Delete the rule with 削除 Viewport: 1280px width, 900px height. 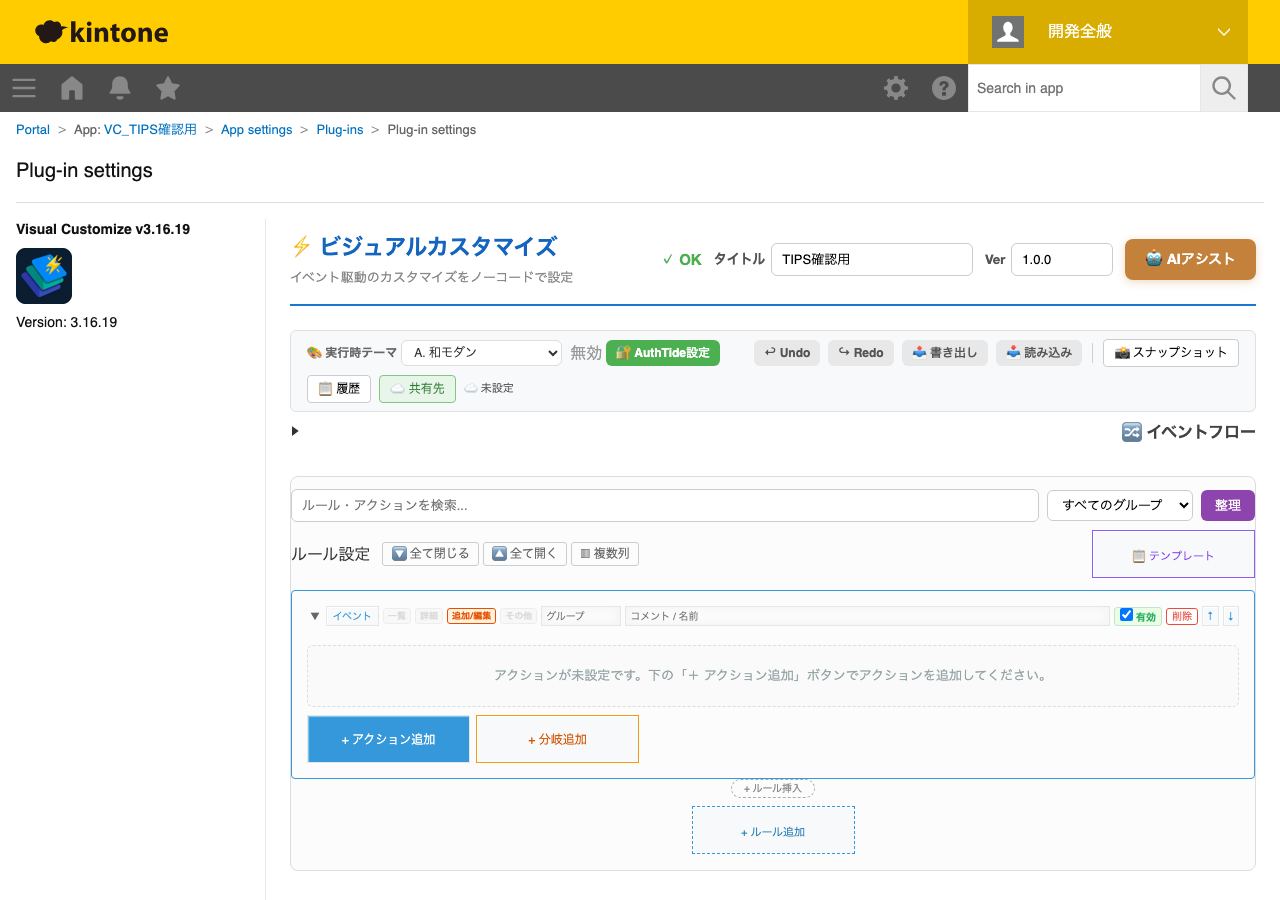(1182, 616)
